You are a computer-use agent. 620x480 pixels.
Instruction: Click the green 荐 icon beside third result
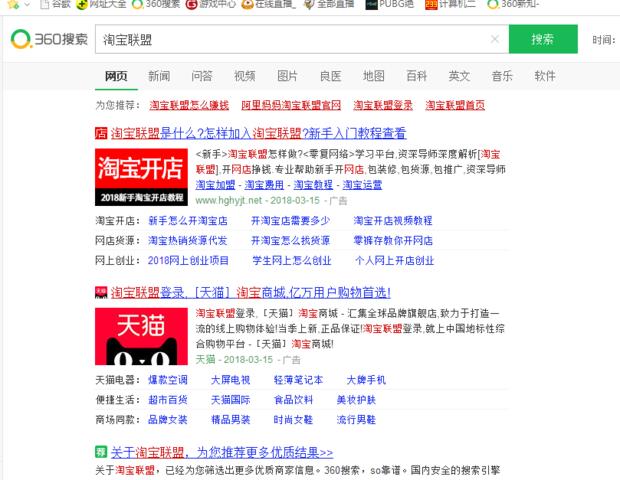coord(101,452)
